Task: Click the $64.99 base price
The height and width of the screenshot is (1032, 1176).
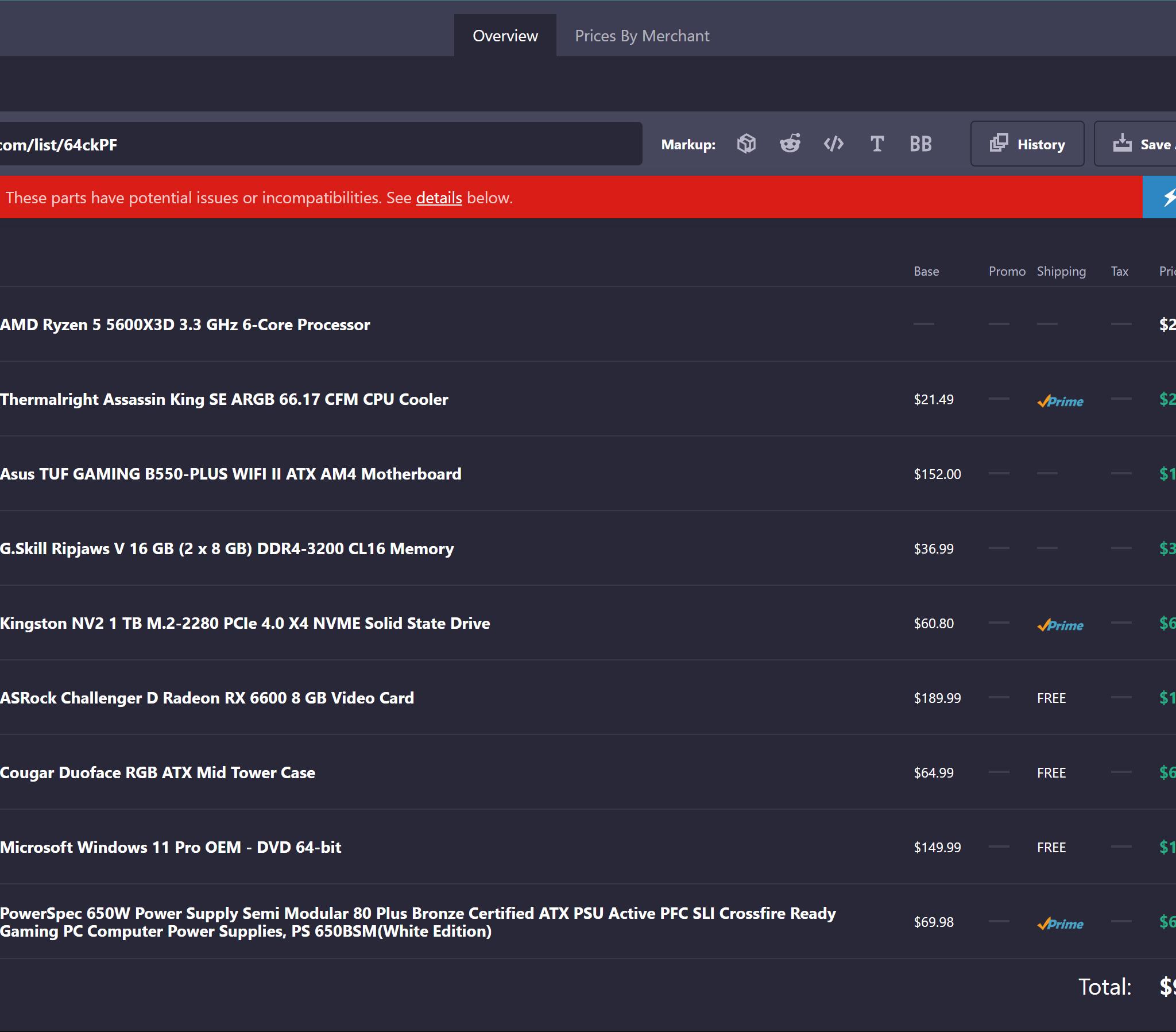Action: (934, 772)
